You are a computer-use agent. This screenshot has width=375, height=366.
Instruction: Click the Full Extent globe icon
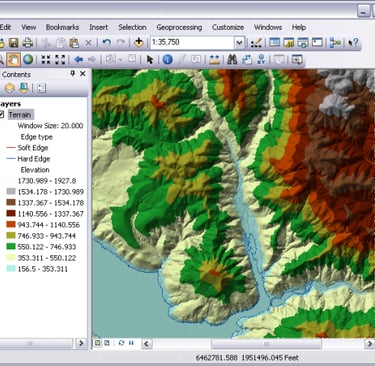coord(28,60)
